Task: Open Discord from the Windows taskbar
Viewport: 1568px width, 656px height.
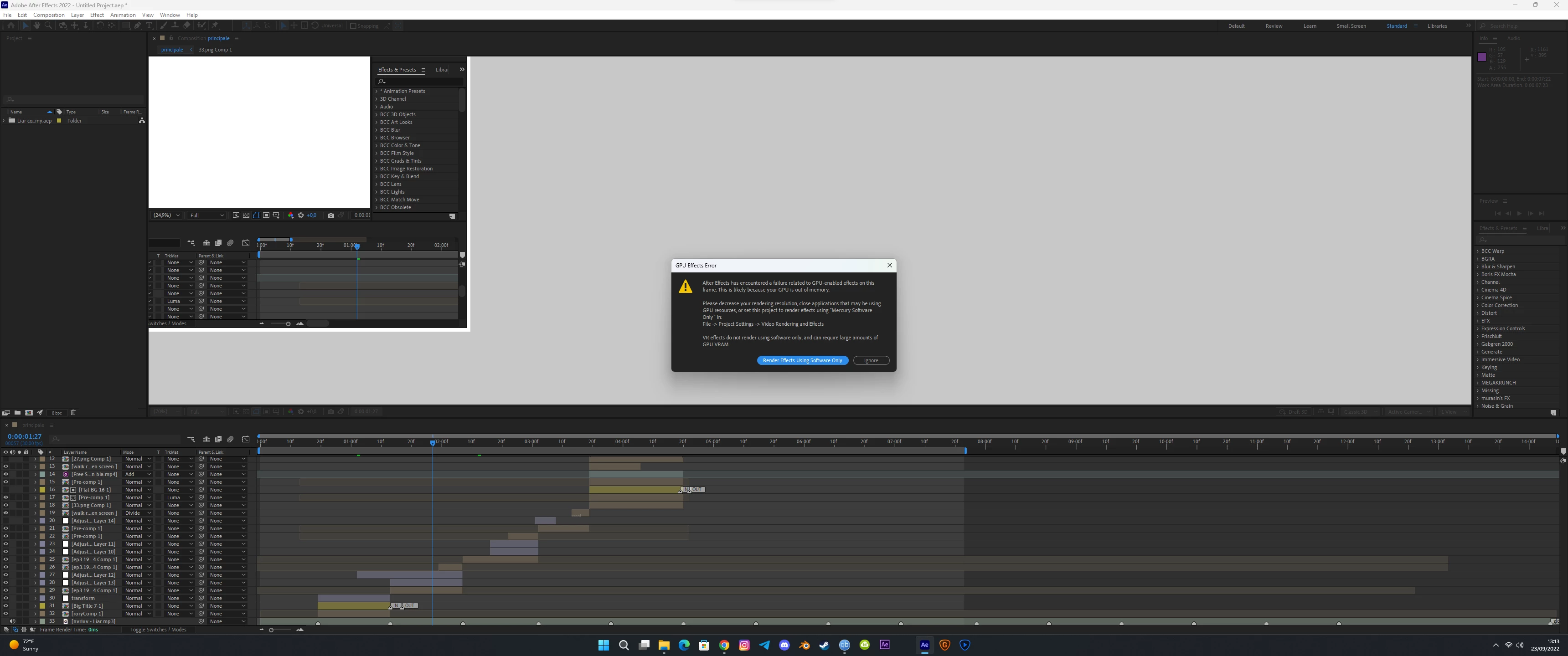Action: tap(784, 645)
